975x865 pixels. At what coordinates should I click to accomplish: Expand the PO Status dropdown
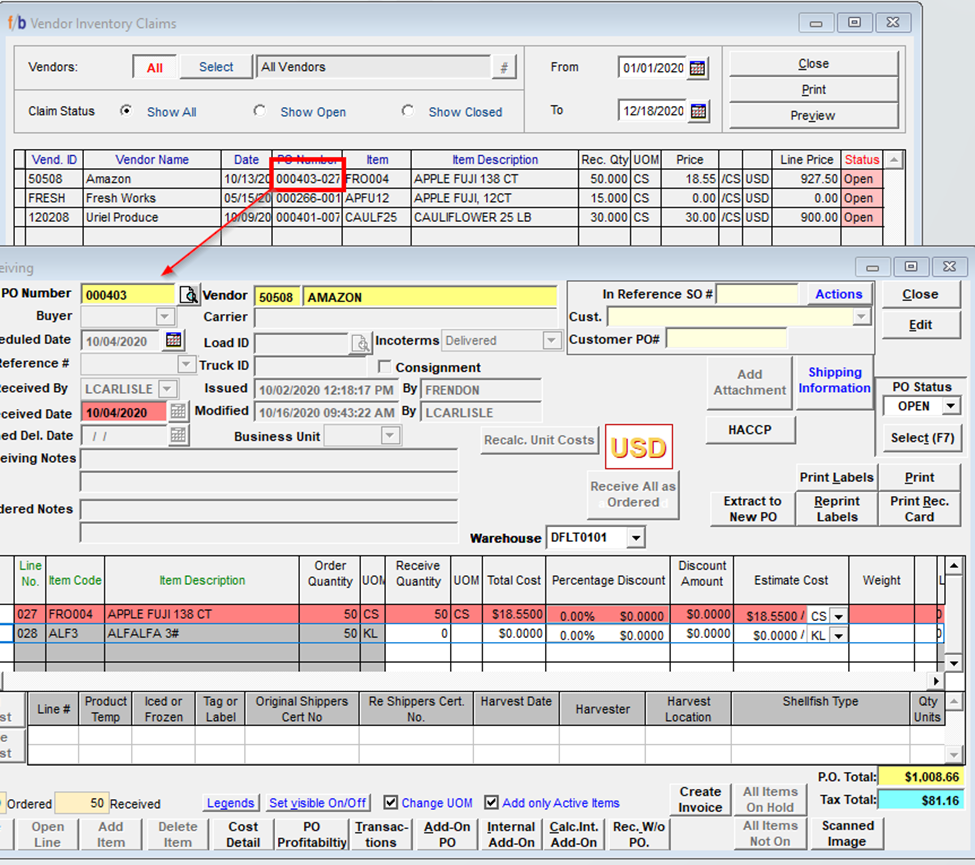[950, 406]
